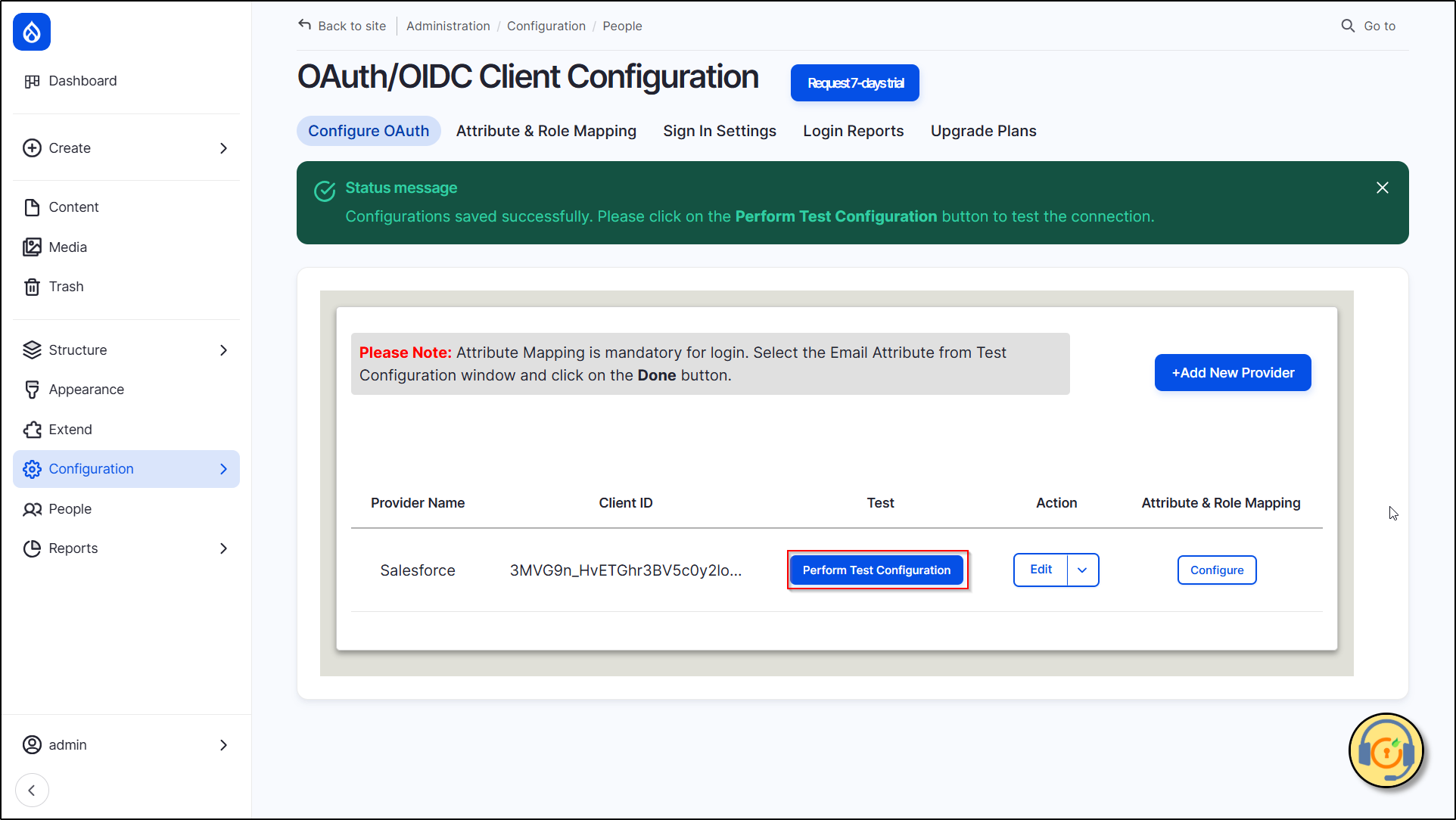Click Perform Test Configuration button
1456x820 pixels.
tap(876, 570)
